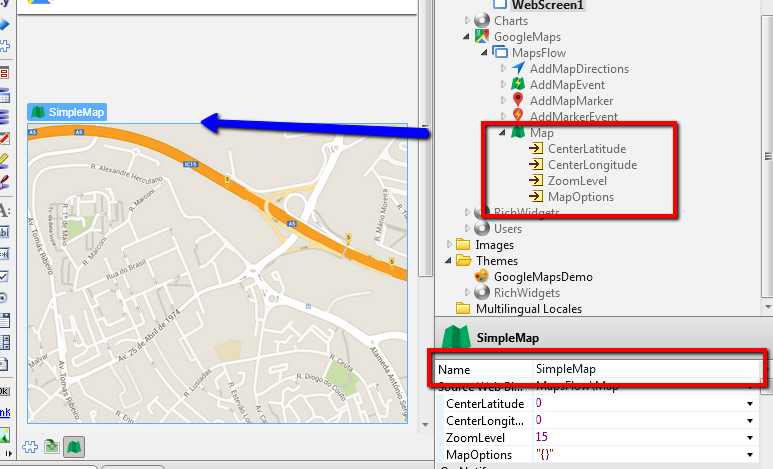Click the AddMapDirections arrow icon
Image resolution: width=773 pixels, height=469 pixels.
point(518,69)
